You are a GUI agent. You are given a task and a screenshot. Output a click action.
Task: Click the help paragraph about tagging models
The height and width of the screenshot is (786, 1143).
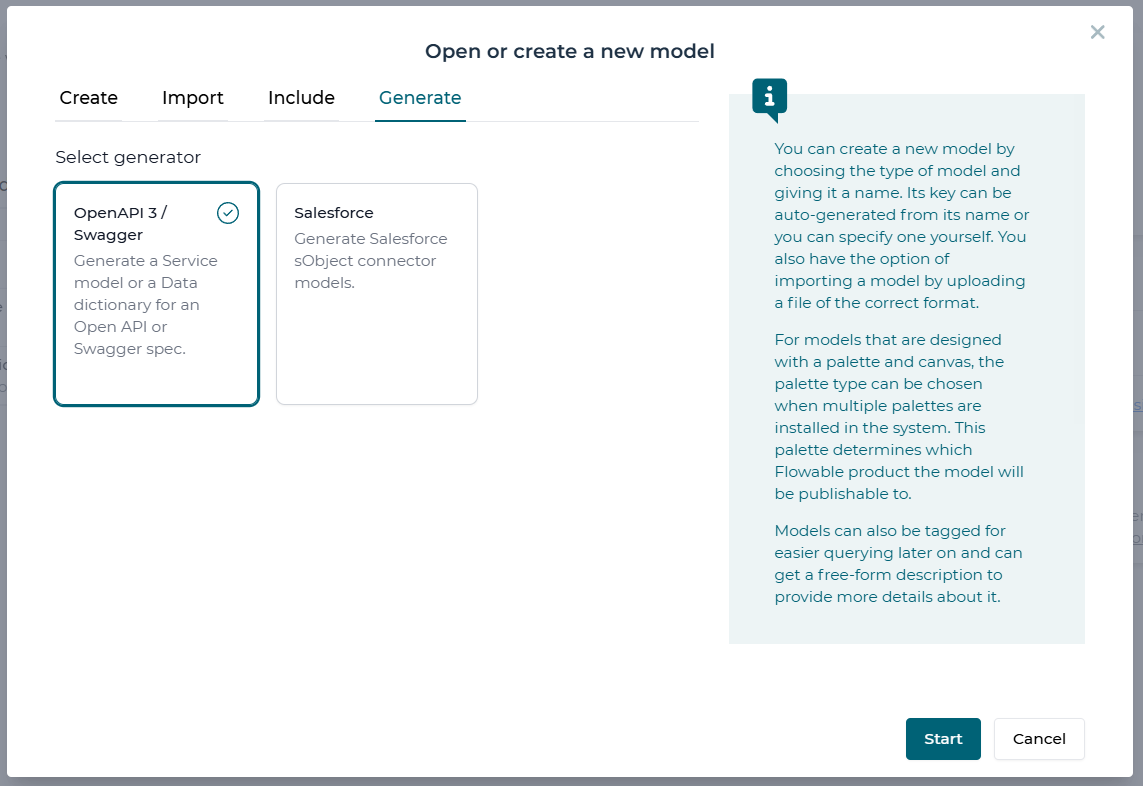click(x=898, y=564)
